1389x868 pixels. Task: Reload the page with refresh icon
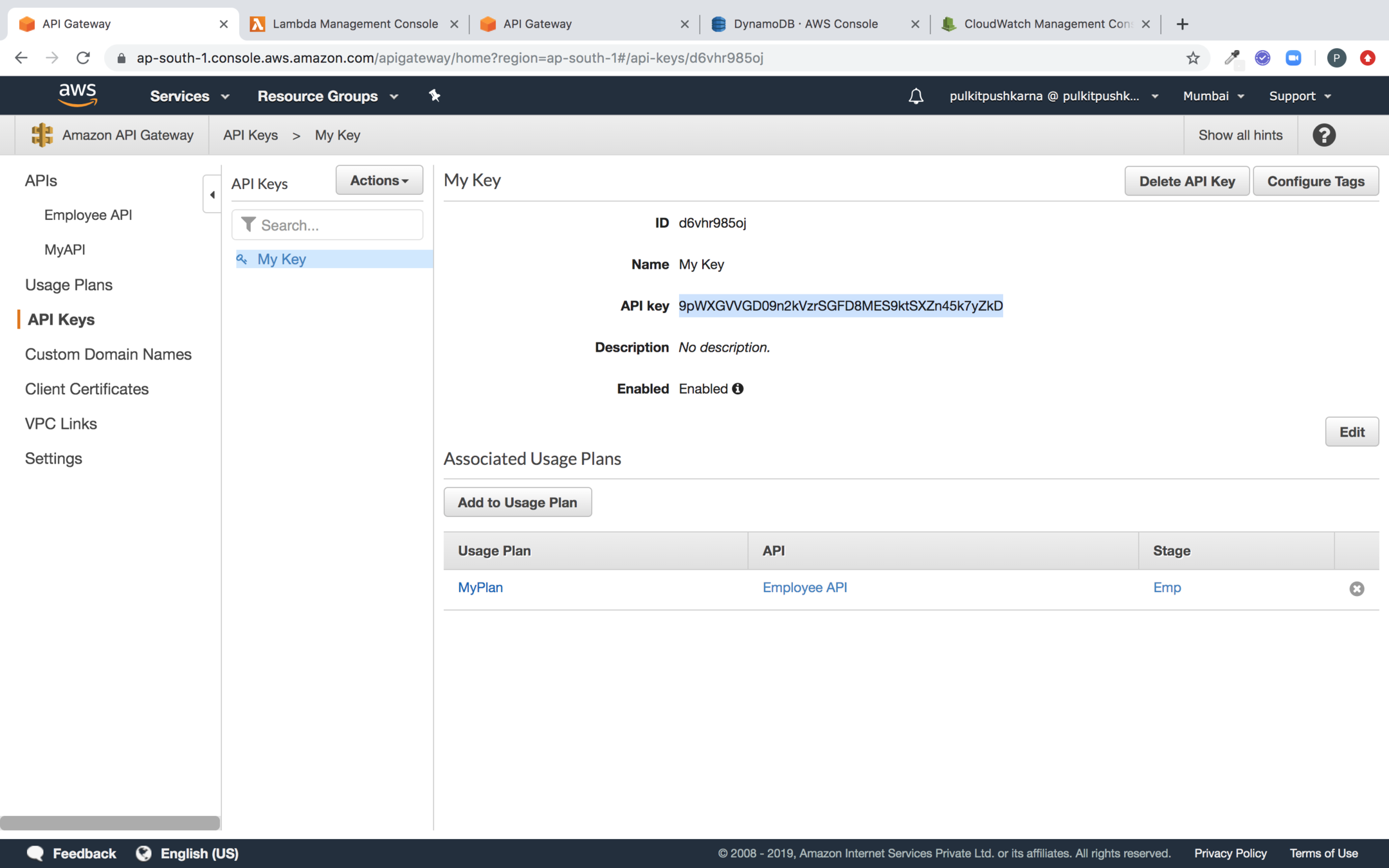(83, 58)
